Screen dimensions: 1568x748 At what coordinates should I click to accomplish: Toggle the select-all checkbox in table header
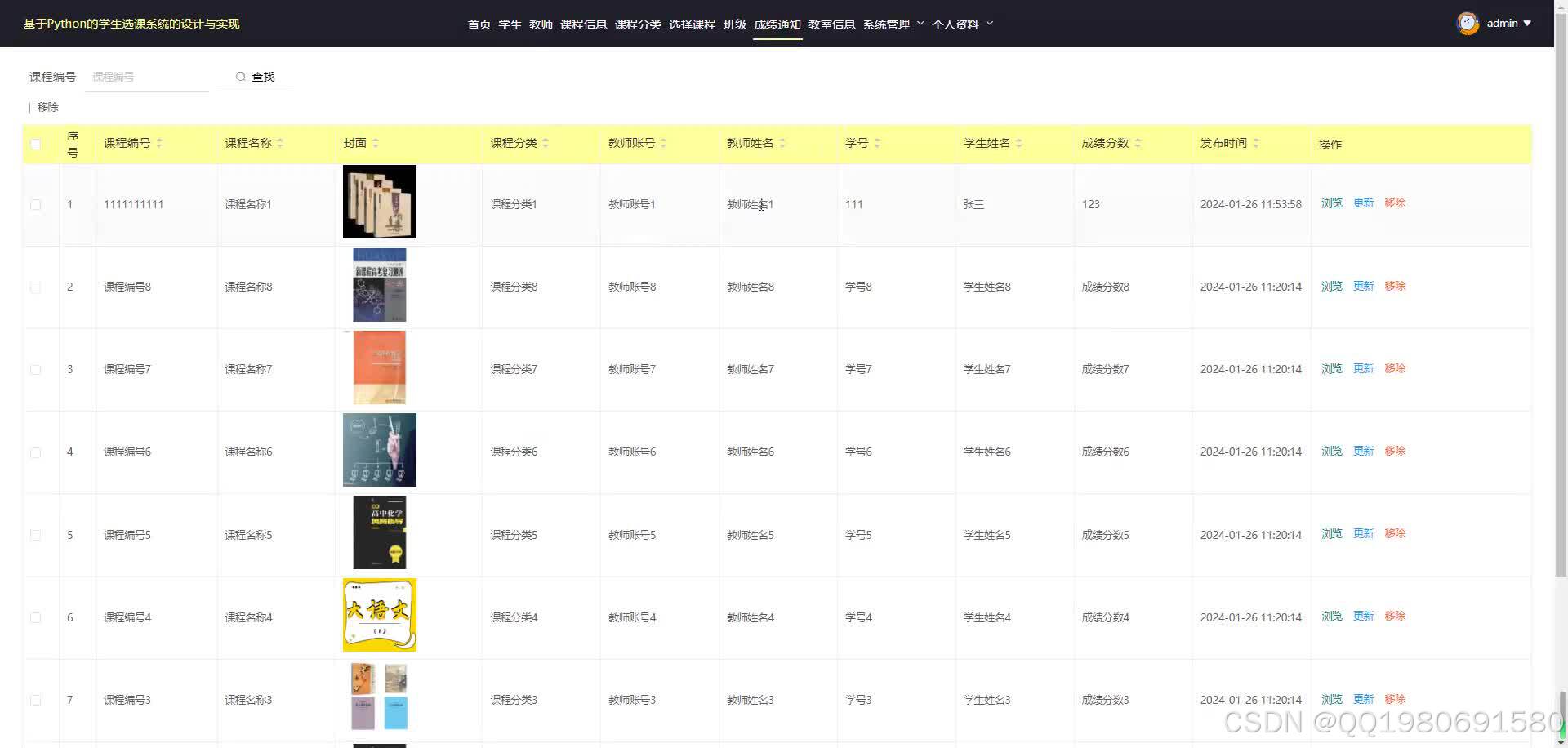point(35,144)
